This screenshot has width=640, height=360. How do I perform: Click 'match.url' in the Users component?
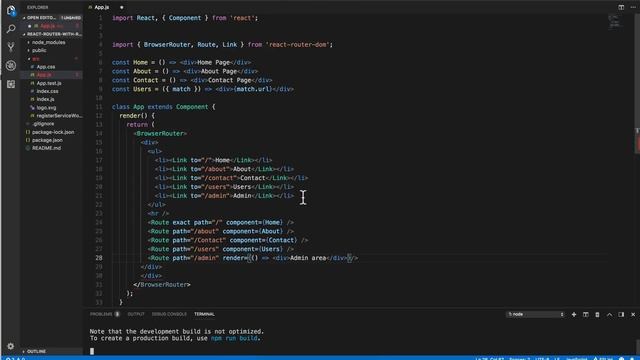click(253, 89)
